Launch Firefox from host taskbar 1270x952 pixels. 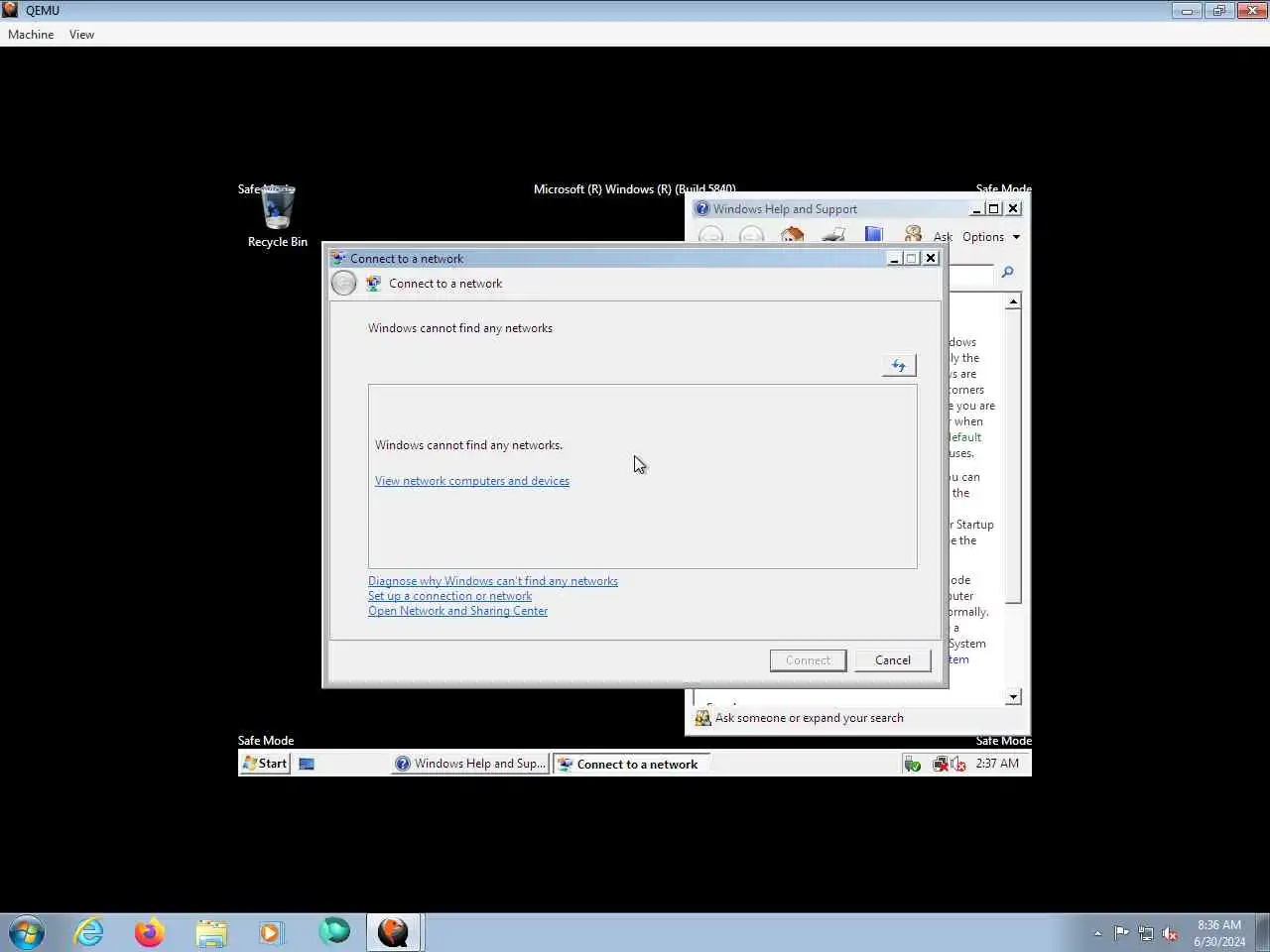[150, 932]
